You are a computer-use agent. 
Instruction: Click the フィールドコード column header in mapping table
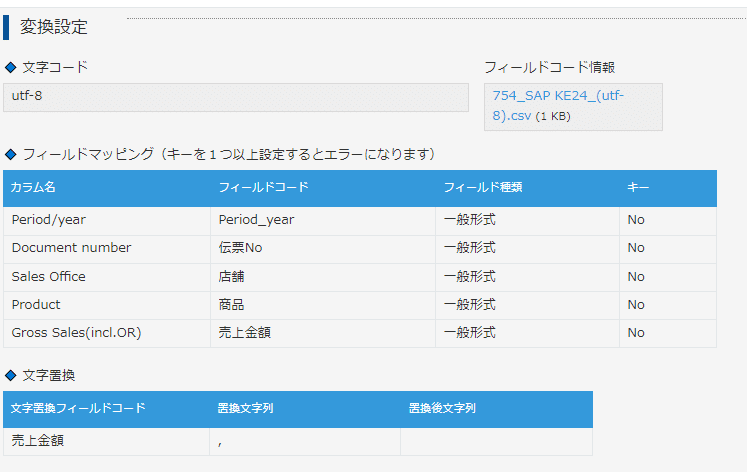pyautogui.click(x=263, y=187)
